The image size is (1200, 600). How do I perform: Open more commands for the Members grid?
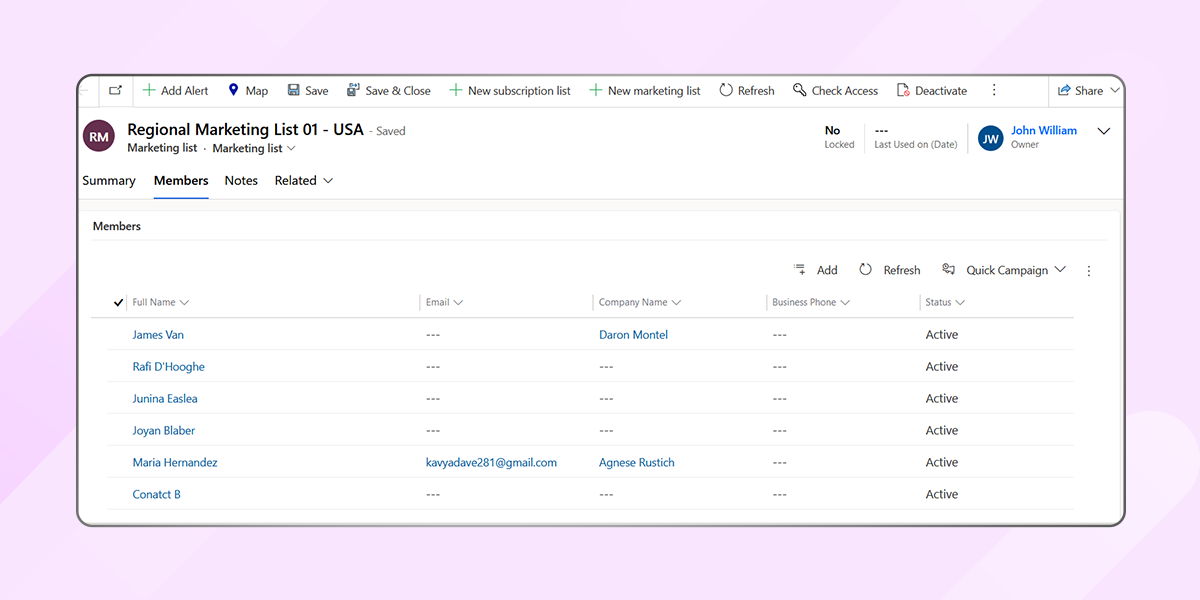pyautogui.click(x=1089, y=270)
